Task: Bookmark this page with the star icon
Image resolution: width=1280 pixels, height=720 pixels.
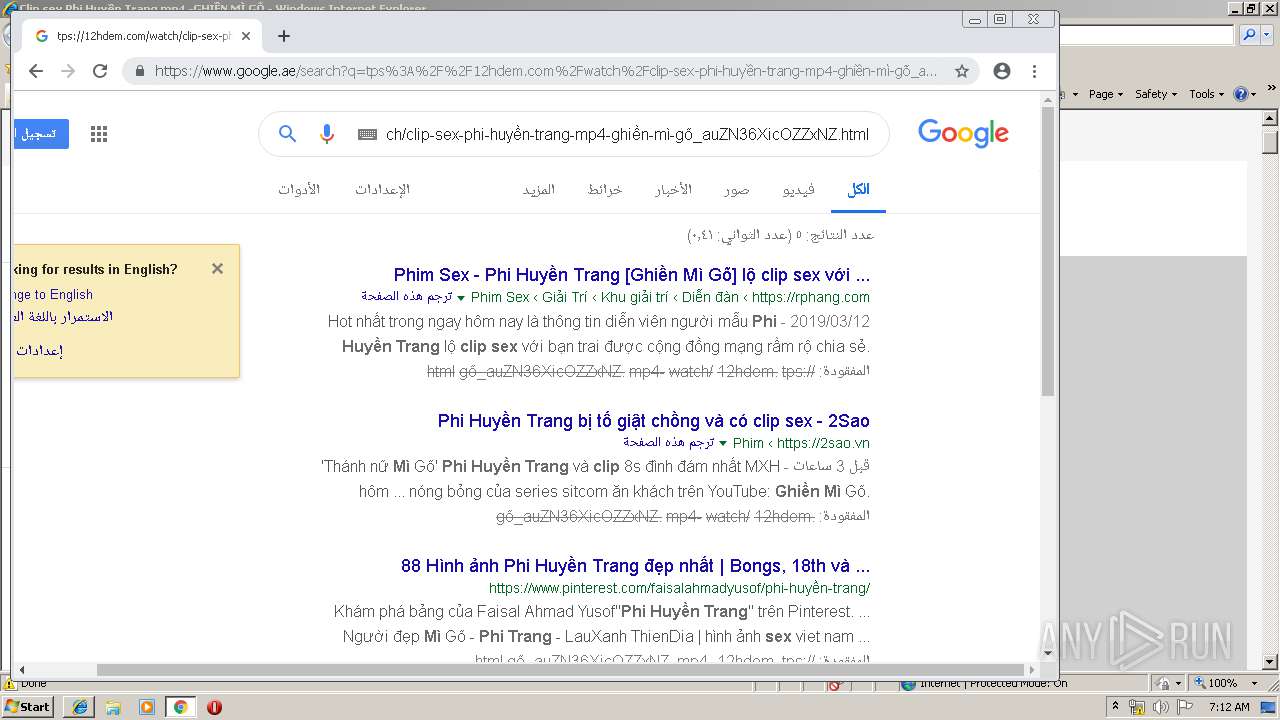Action: click(x=962, y=71)
